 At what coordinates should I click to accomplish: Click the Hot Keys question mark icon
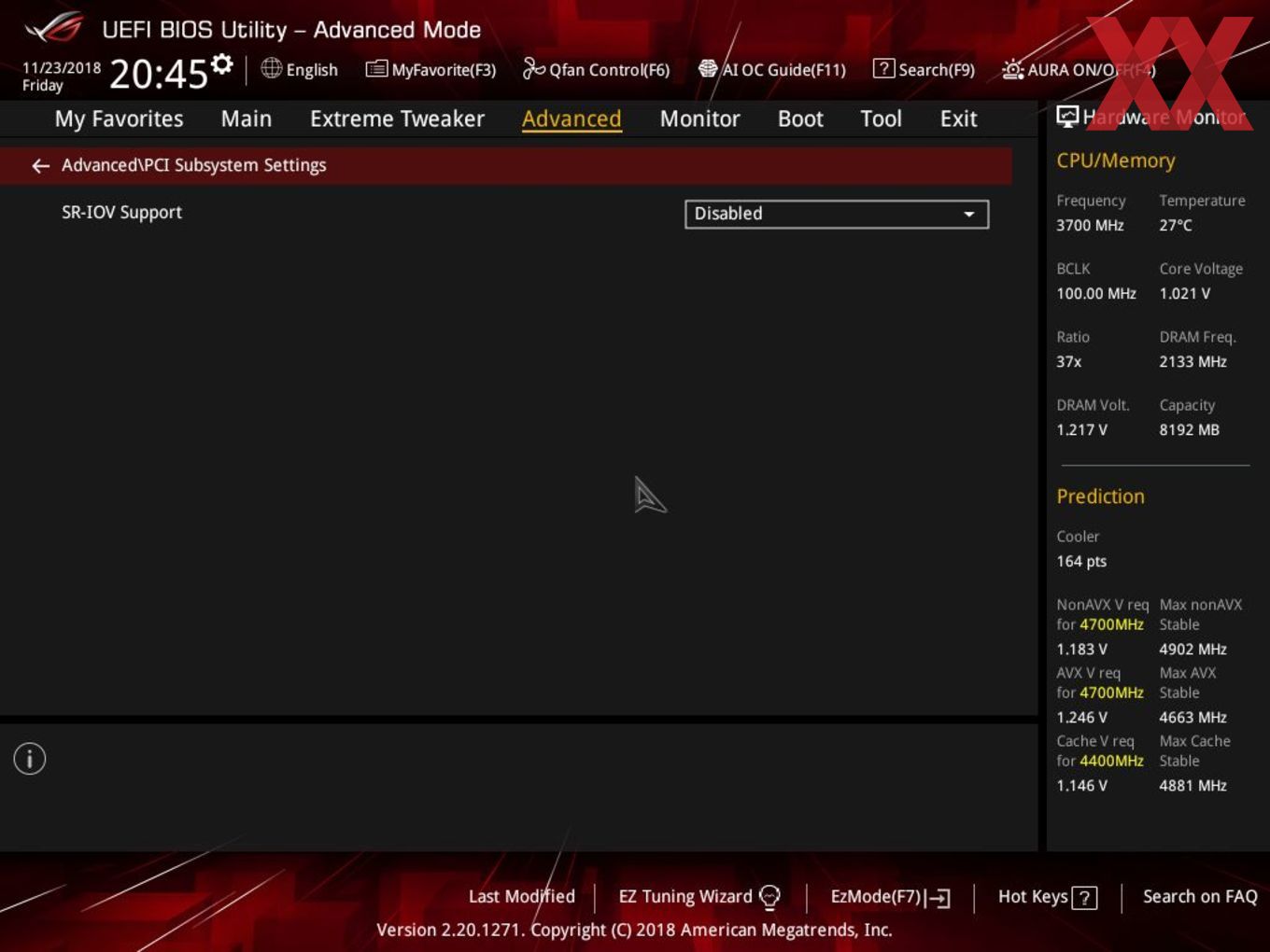[x=1084, y=898]
